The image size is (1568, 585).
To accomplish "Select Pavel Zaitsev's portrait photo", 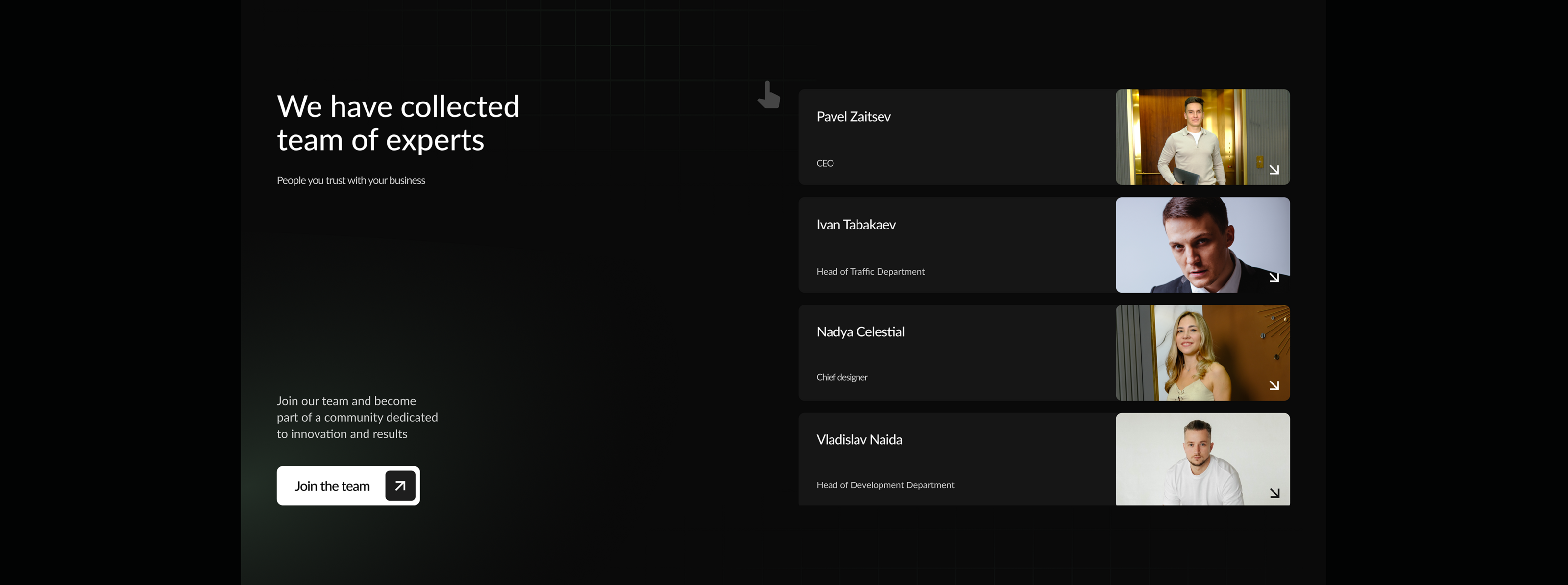I will (x=1203, y=137).
